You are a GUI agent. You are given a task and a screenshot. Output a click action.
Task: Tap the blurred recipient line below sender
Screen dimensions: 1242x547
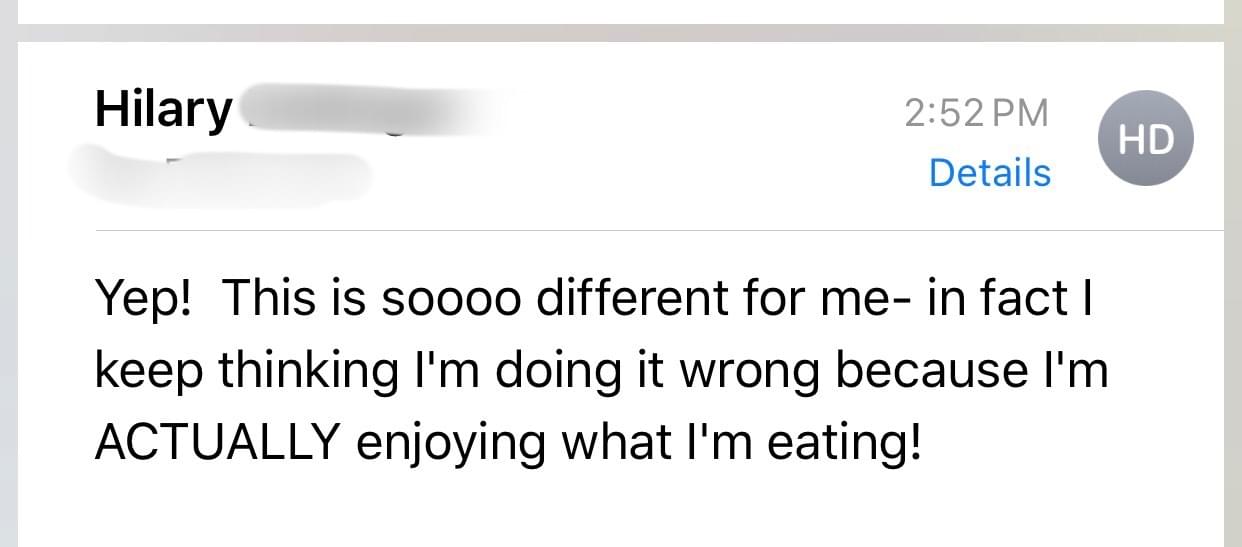(222, 174)
